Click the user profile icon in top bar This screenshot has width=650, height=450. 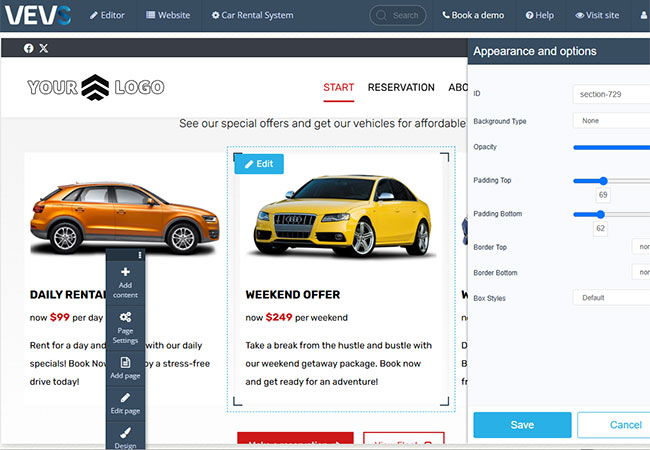point(644,15)
